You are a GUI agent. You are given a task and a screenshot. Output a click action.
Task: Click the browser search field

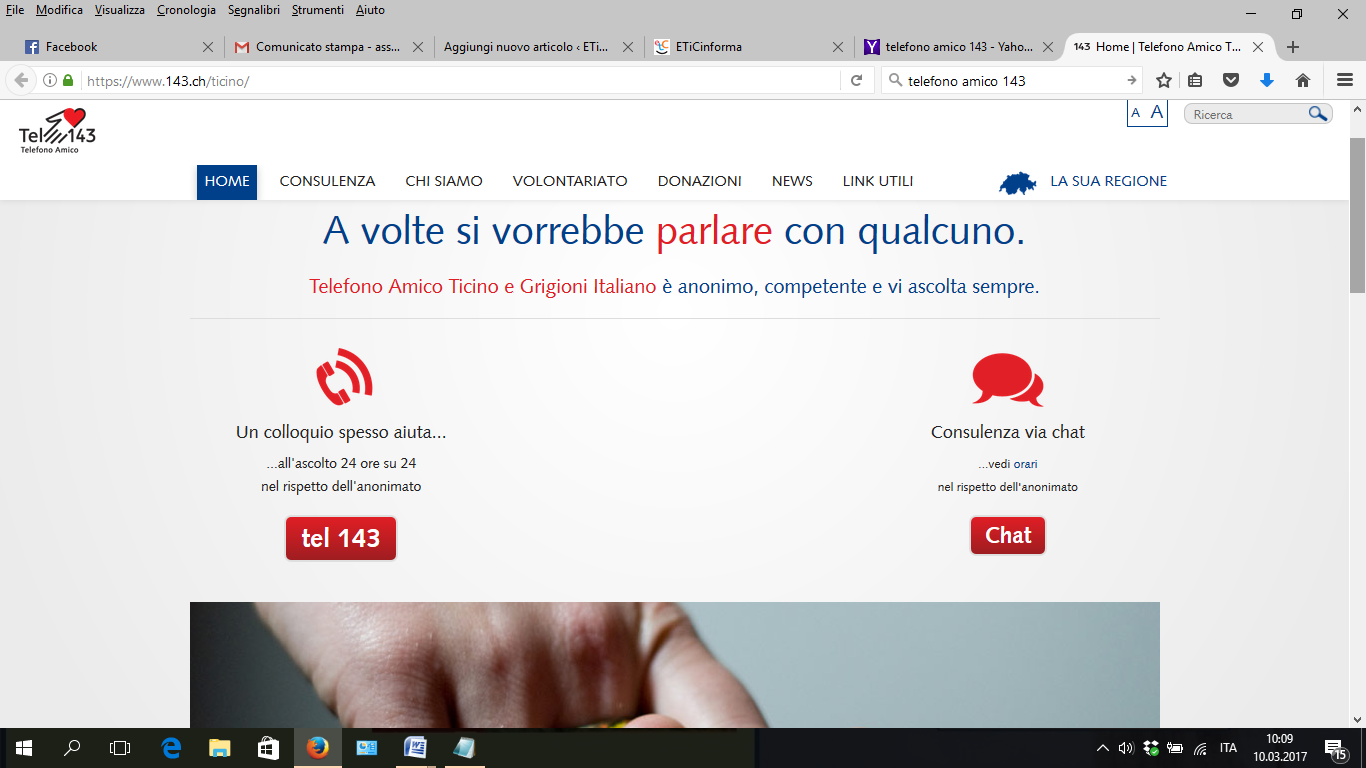pyautogui.click(x=1012, y=81)
